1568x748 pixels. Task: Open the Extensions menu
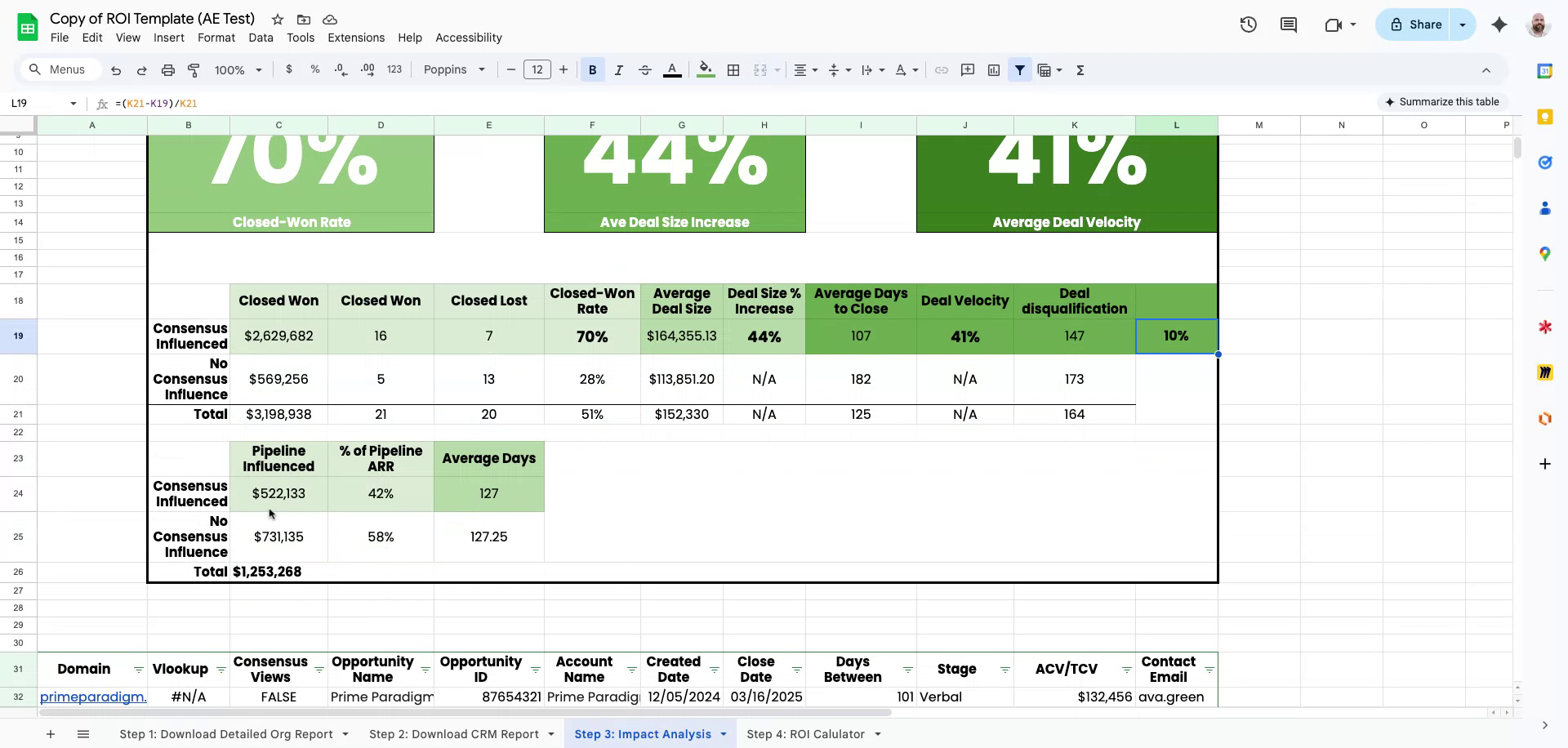355,38
